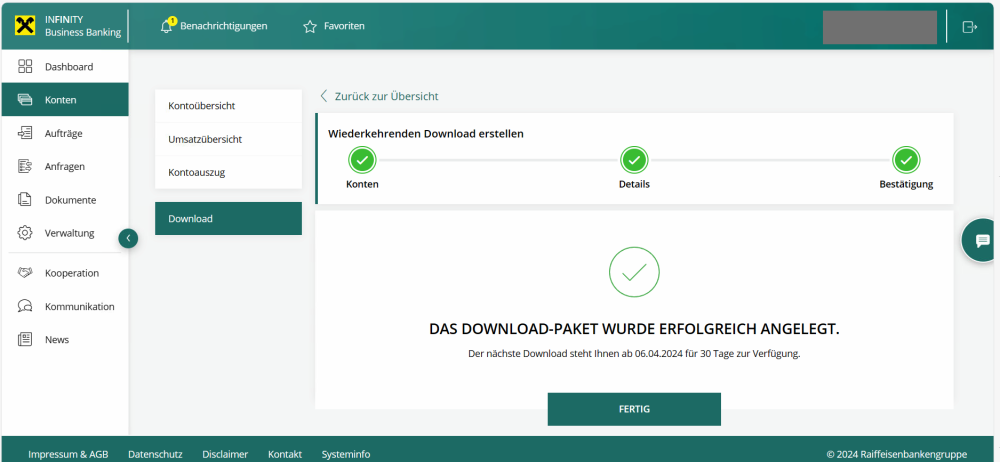1000x462 pixels.
Task: Open Aufträge label in sidebar
Action: 63,133
